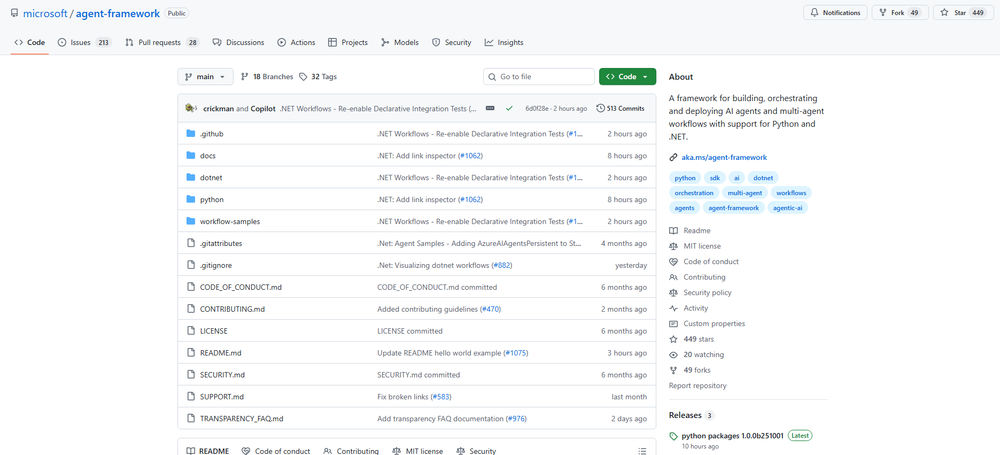This screenshot has width=1000, height=455.
Task: Open python packages 1.0.0b251001 release
Action: [733, 436]
